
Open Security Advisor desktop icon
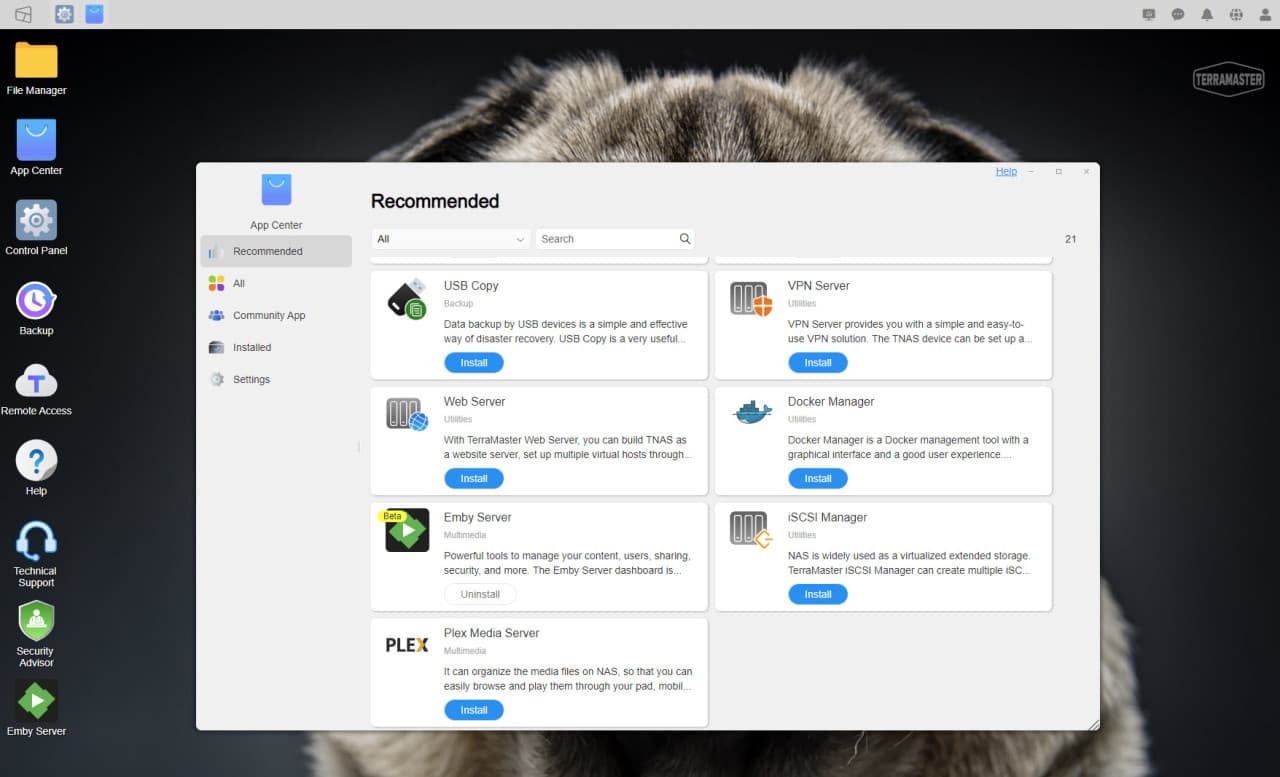click(36, 622)
